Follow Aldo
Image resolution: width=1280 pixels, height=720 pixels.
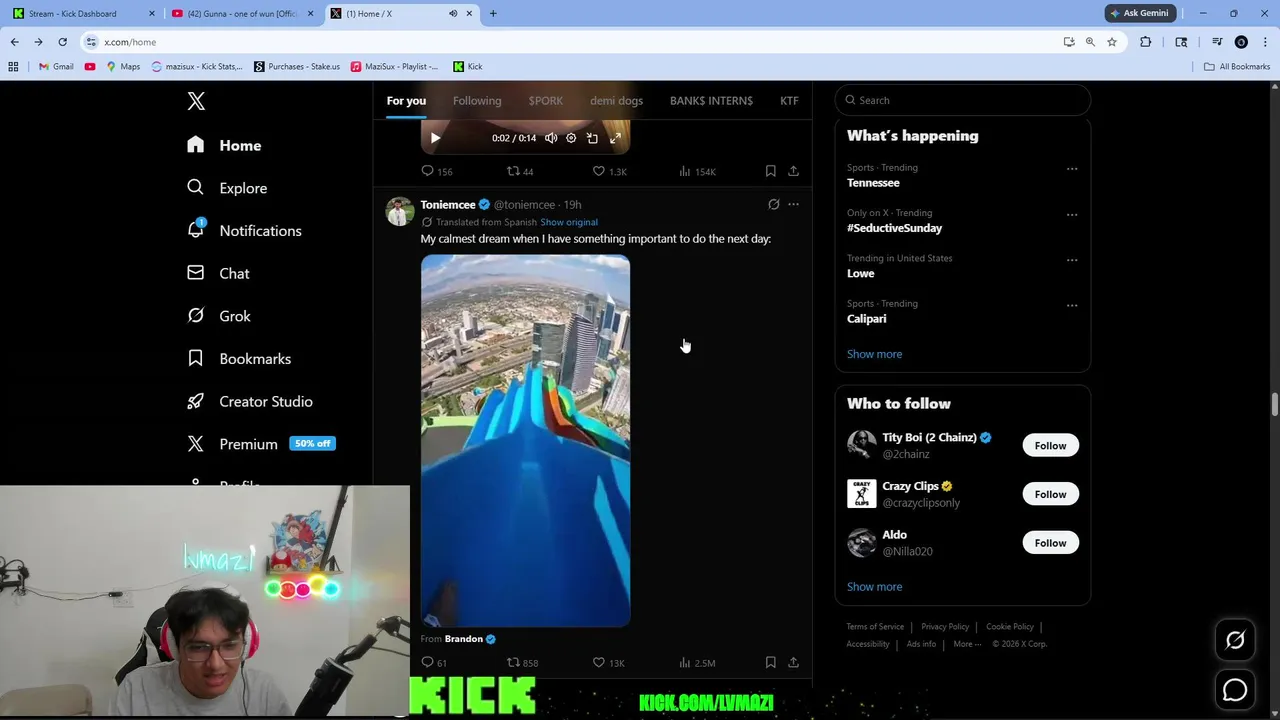point(1050,543)
